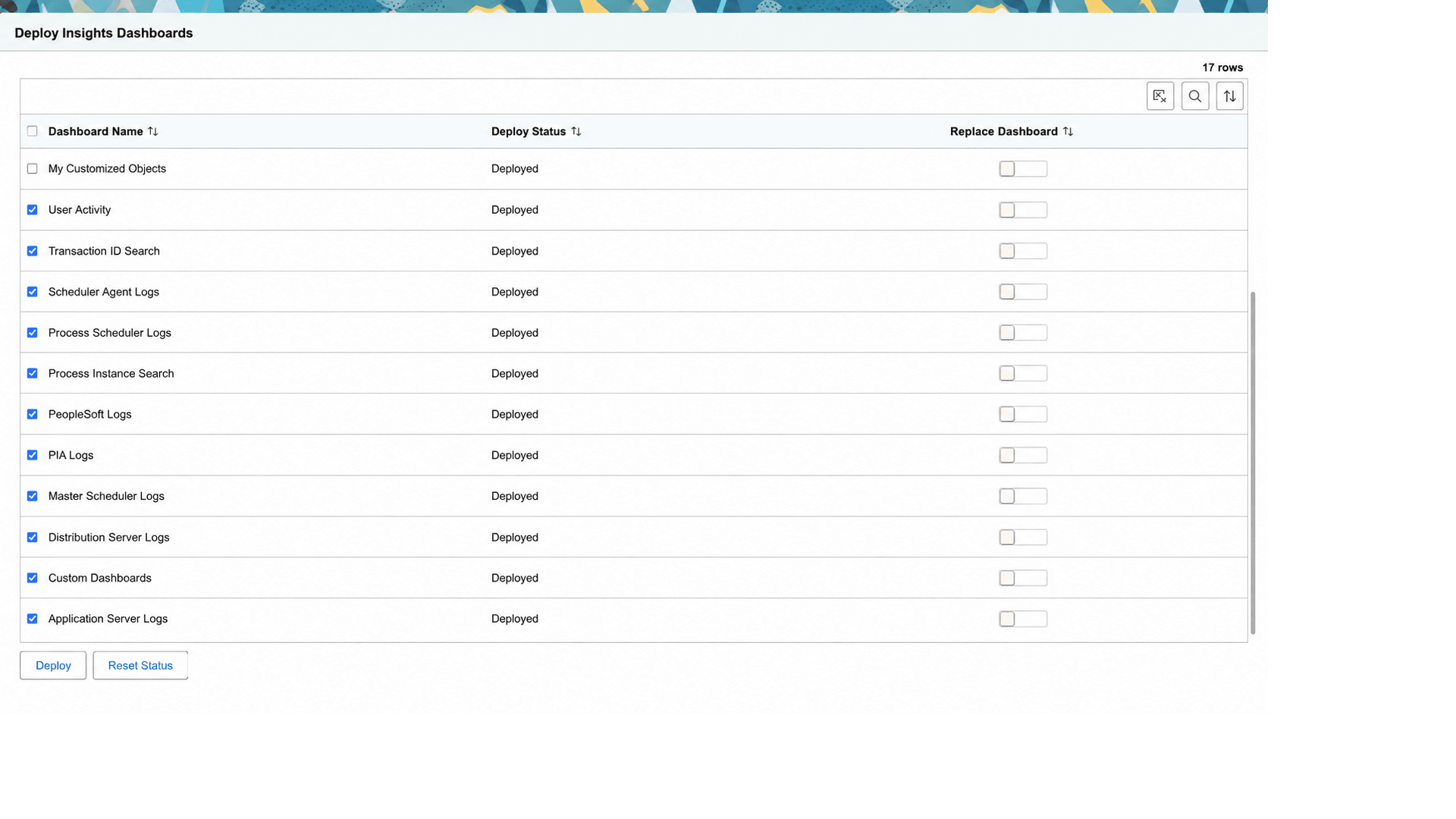Click the Dashboard Name column header
The image size is (1456, 819).
tap(96, 131)
